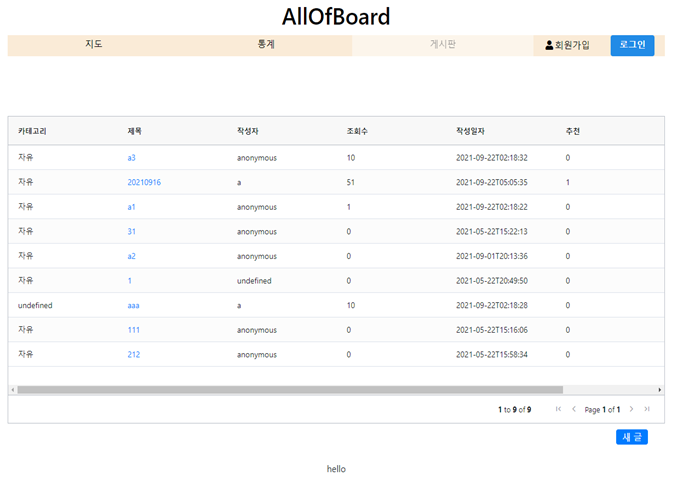
Task: Click the 새 글 button
Action: tap(632, 437)
